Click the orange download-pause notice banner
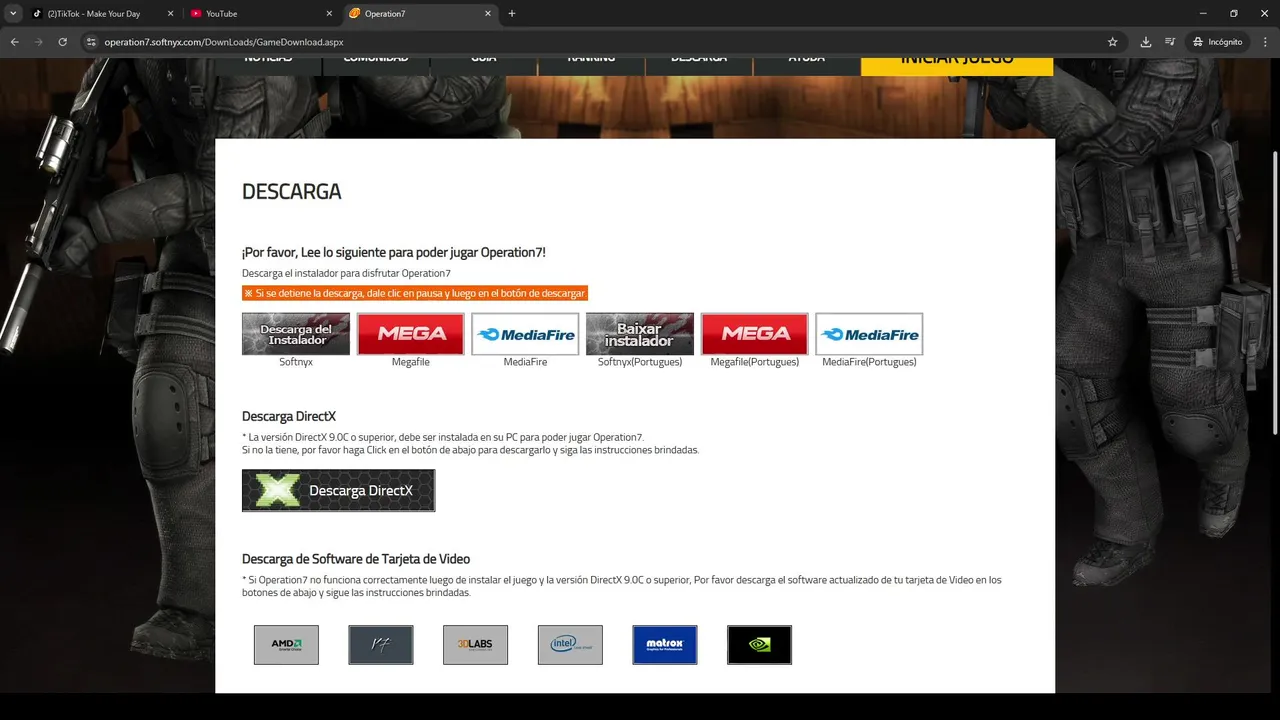The height and width of the screenshot is (720, 1280). [415, 293]
